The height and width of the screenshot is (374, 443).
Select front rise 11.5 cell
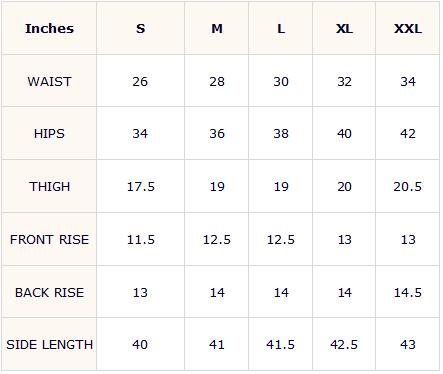point(141,239)
